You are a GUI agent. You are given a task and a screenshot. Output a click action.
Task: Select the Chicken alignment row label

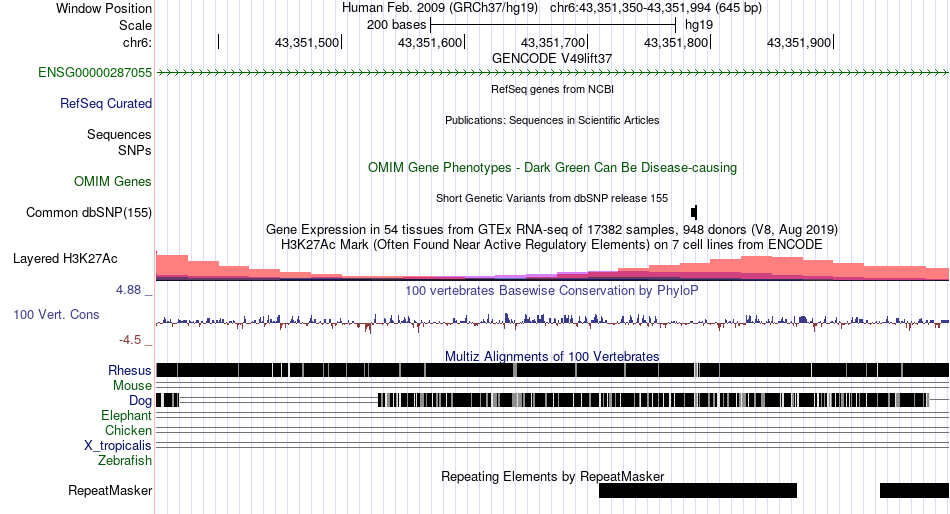(x=128, y=430)
